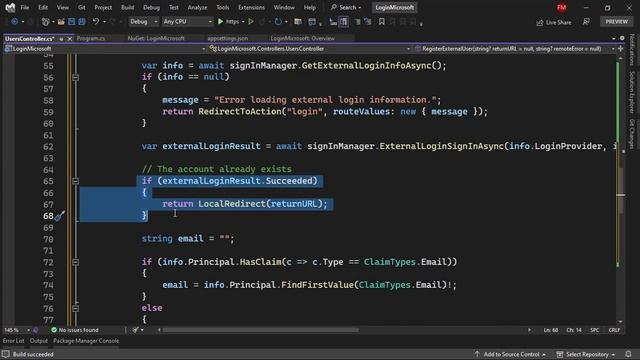Open the Any CPU platform dropdown
Viewport: 640px width, 360px height.
coord(187,22)
